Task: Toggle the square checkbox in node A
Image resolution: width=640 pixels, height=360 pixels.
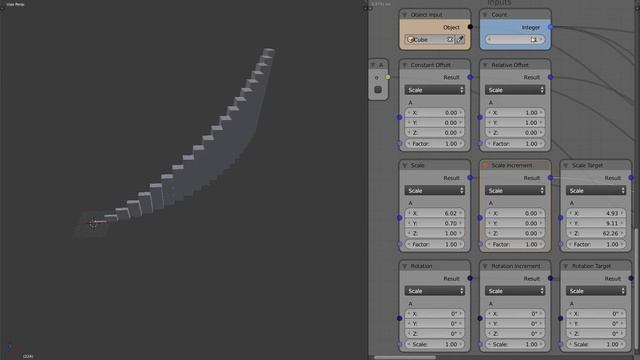Action: click(x=378, y=89)
